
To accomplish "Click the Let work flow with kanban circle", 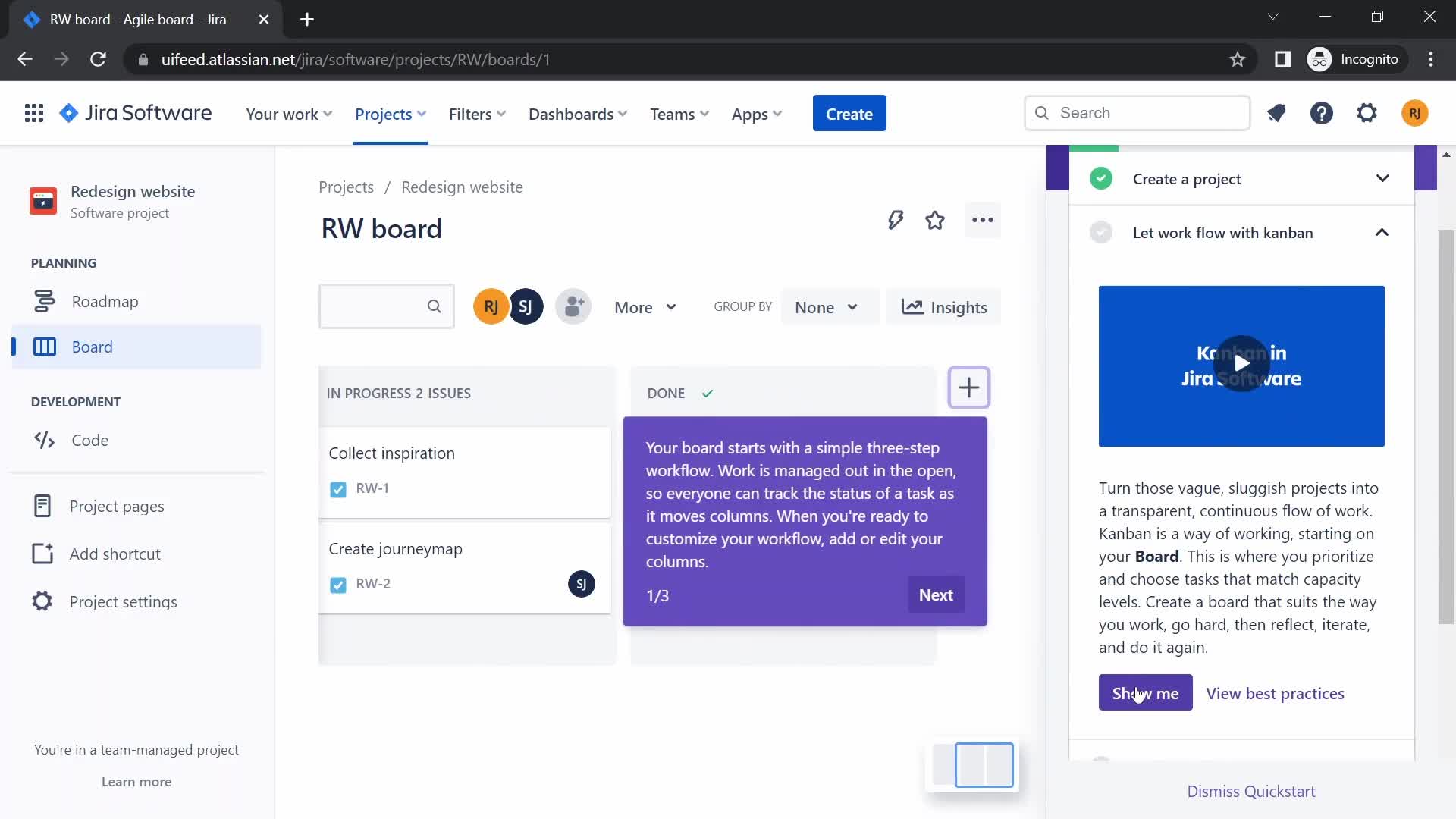I will point(1101,233).
